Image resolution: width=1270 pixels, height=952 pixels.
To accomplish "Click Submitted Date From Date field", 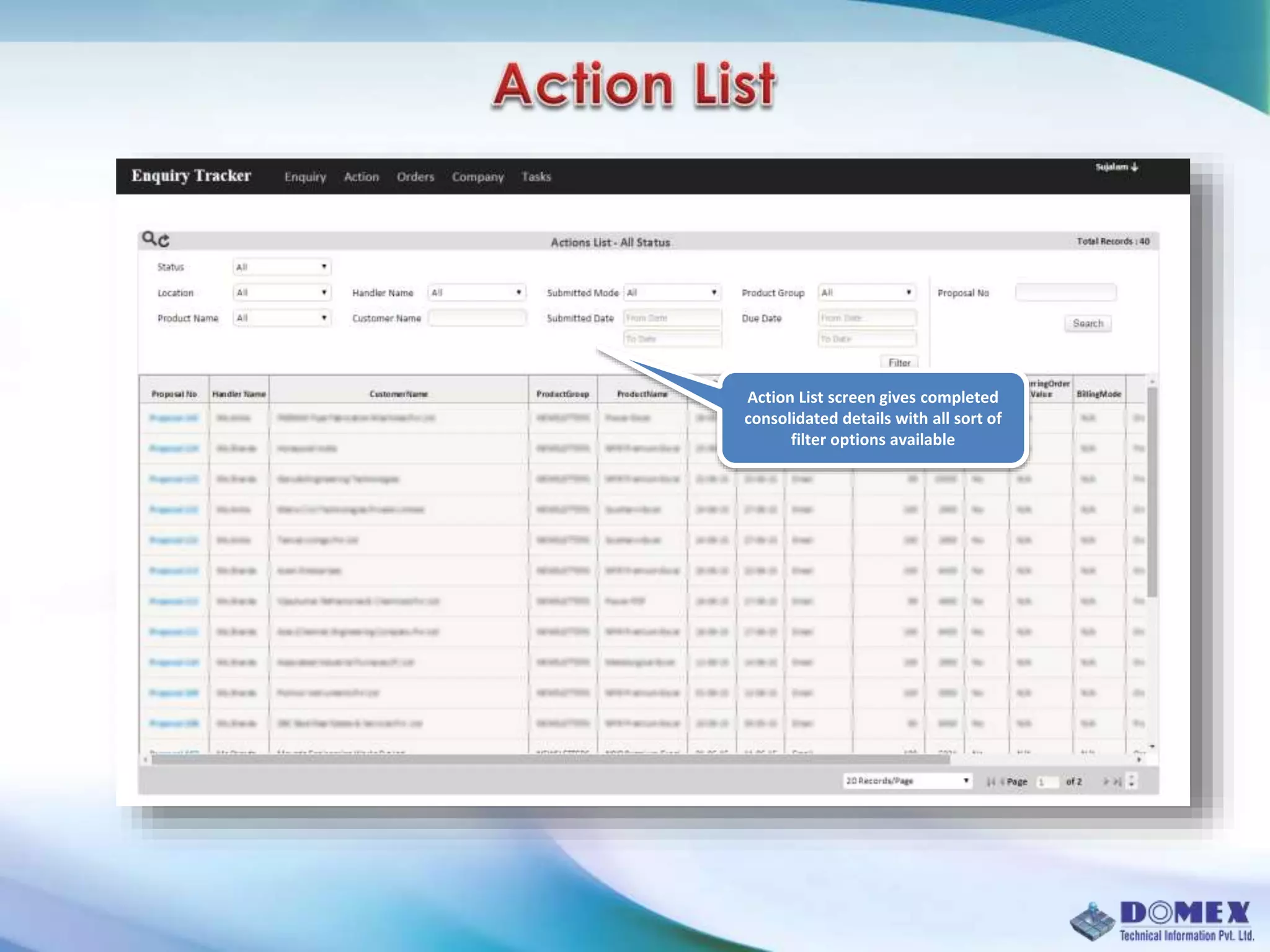I will pos(672,317).
